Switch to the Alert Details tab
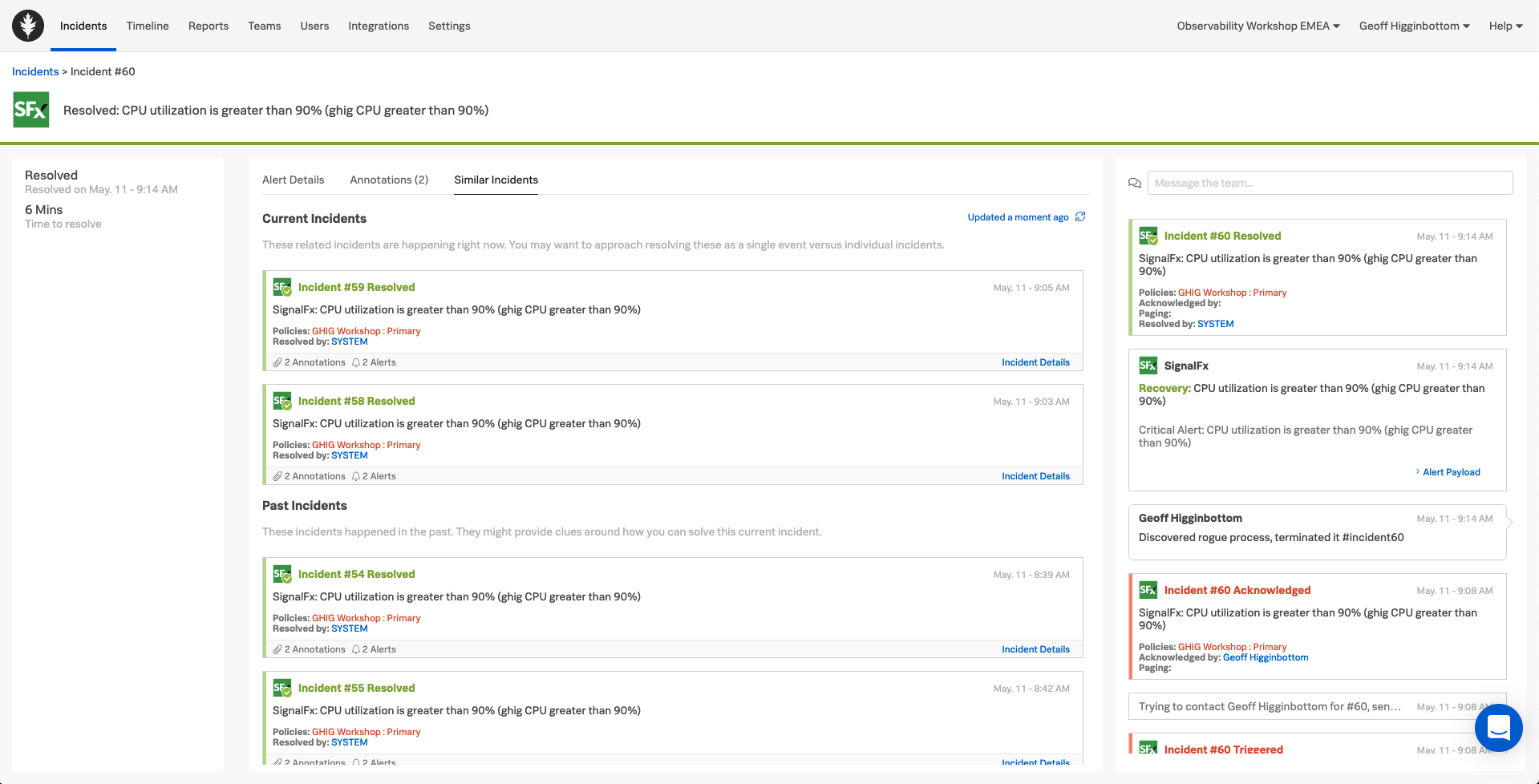The height and width of the screenshot is (784, 1539). click(293, 180)
